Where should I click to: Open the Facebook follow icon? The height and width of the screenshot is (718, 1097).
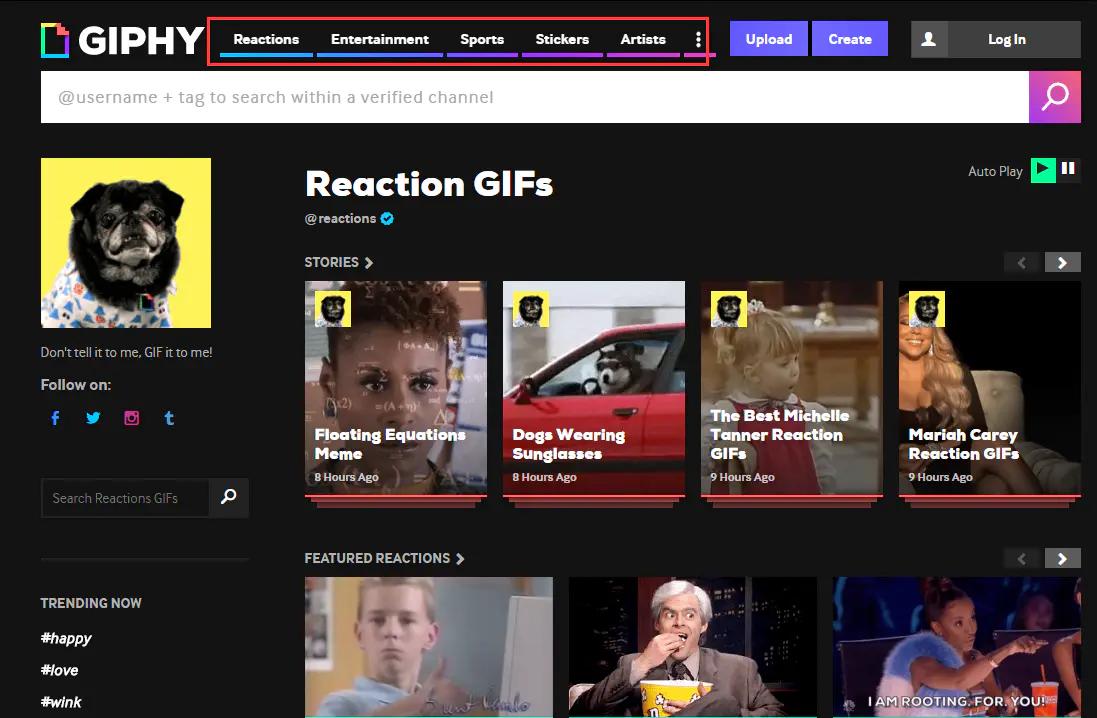pos(55,418)
